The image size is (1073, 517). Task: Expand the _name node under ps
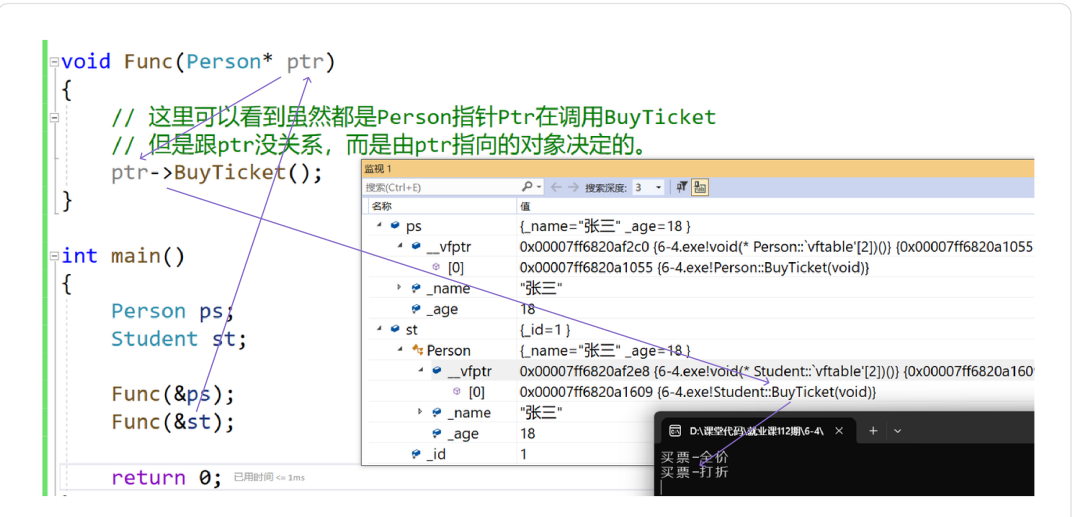pos(400,287)
